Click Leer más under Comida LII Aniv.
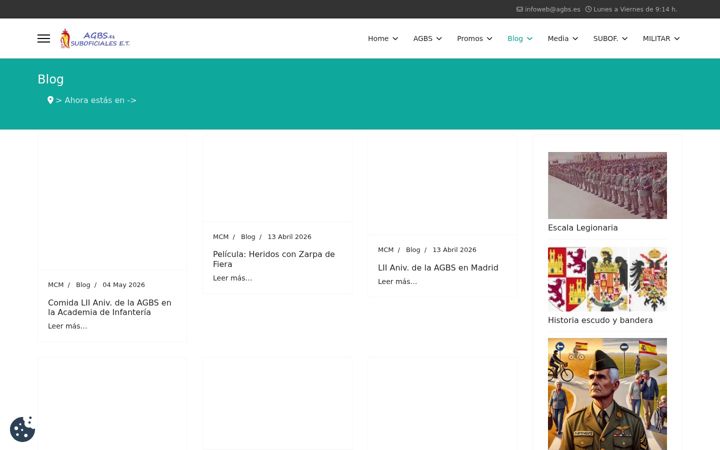The width and height of the screenshot is (720, 450). pyautogui.click(x=67, y=326)
